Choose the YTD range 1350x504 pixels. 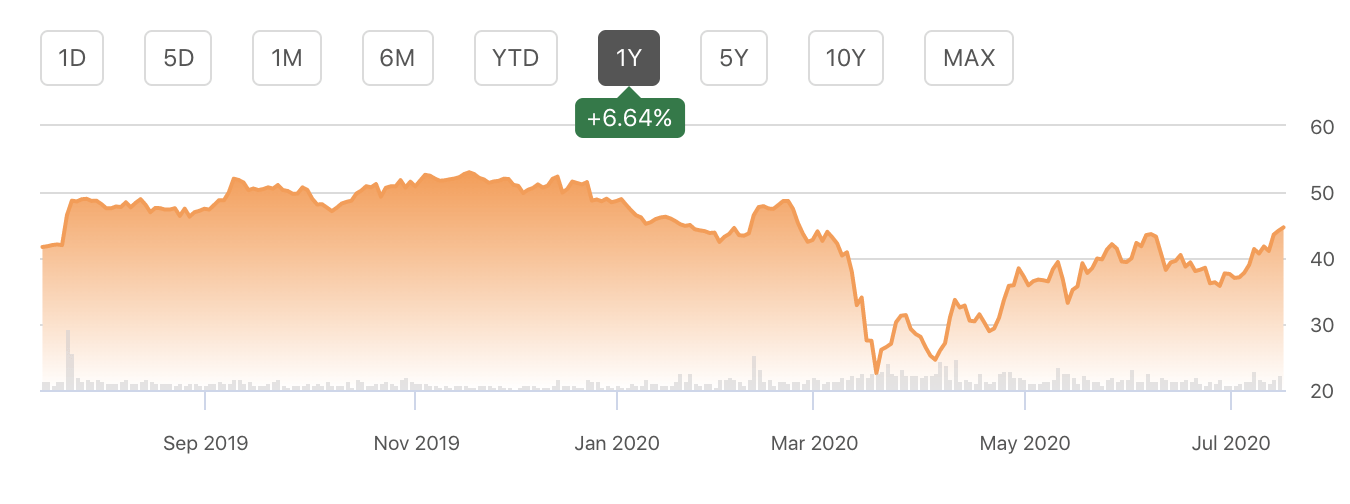516,58
